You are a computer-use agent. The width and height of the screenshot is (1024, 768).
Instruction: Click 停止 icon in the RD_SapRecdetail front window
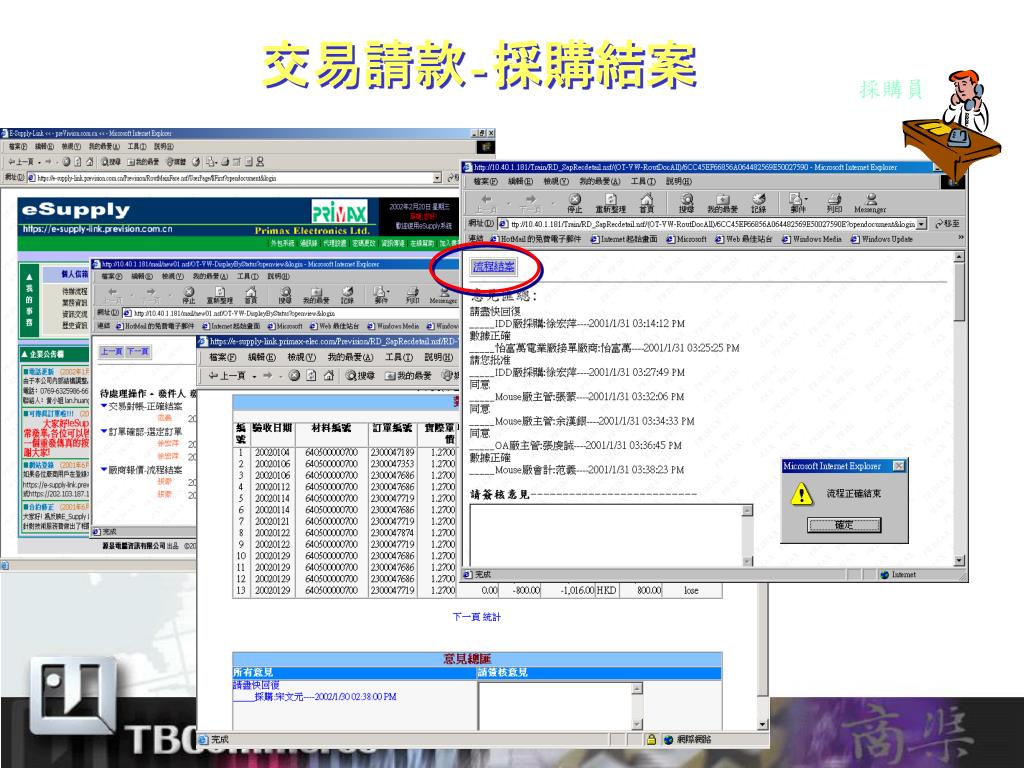pyautogui.click(x=575, y=203)
